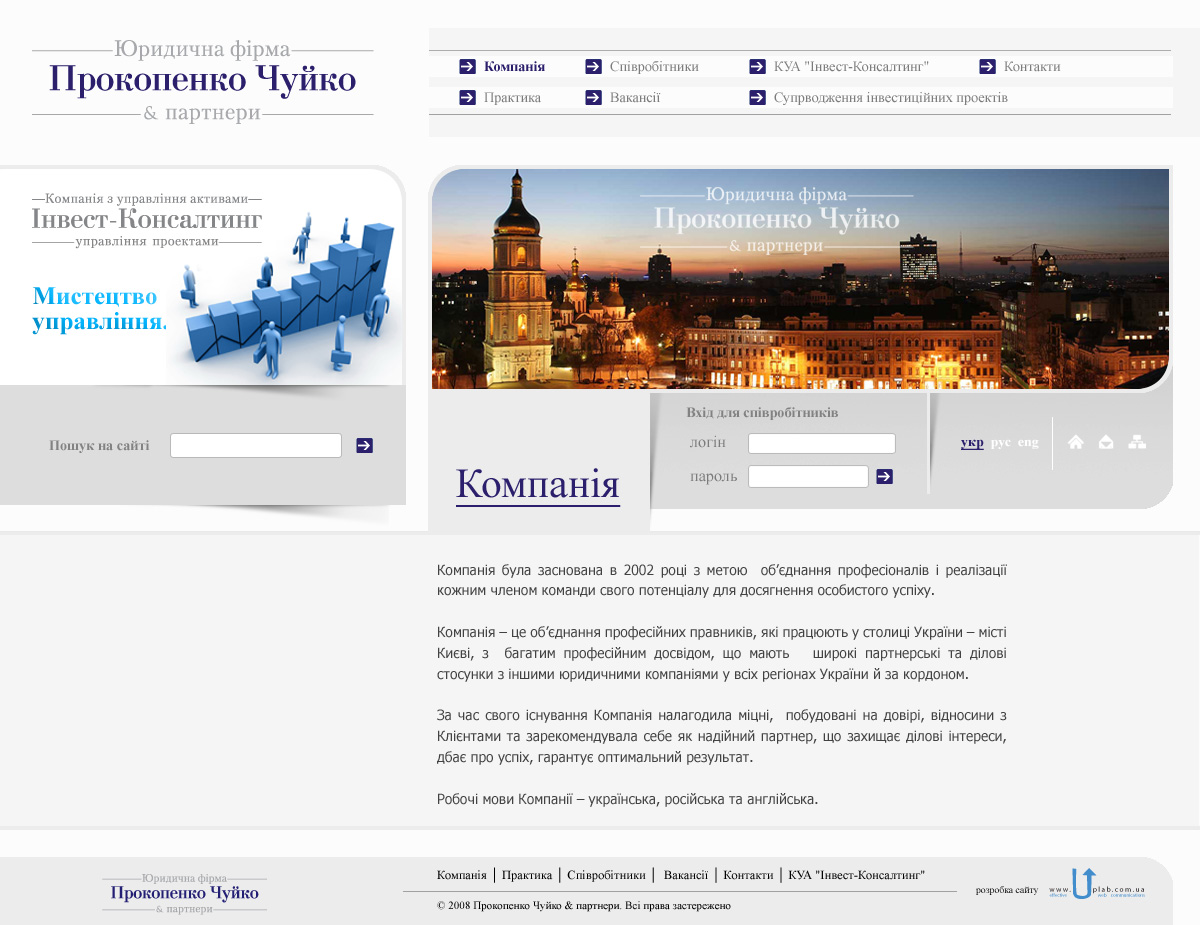The width and height of the screenshot is (1200, 925).
Task: Open the Співробітники top menu item
Action: pyautogui.click(x=654, y=67)
